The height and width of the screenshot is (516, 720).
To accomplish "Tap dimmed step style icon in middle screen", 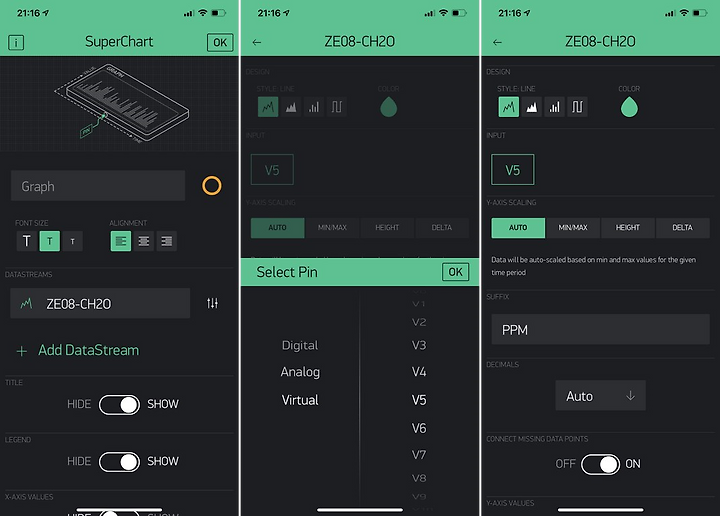I will point(337,107).
